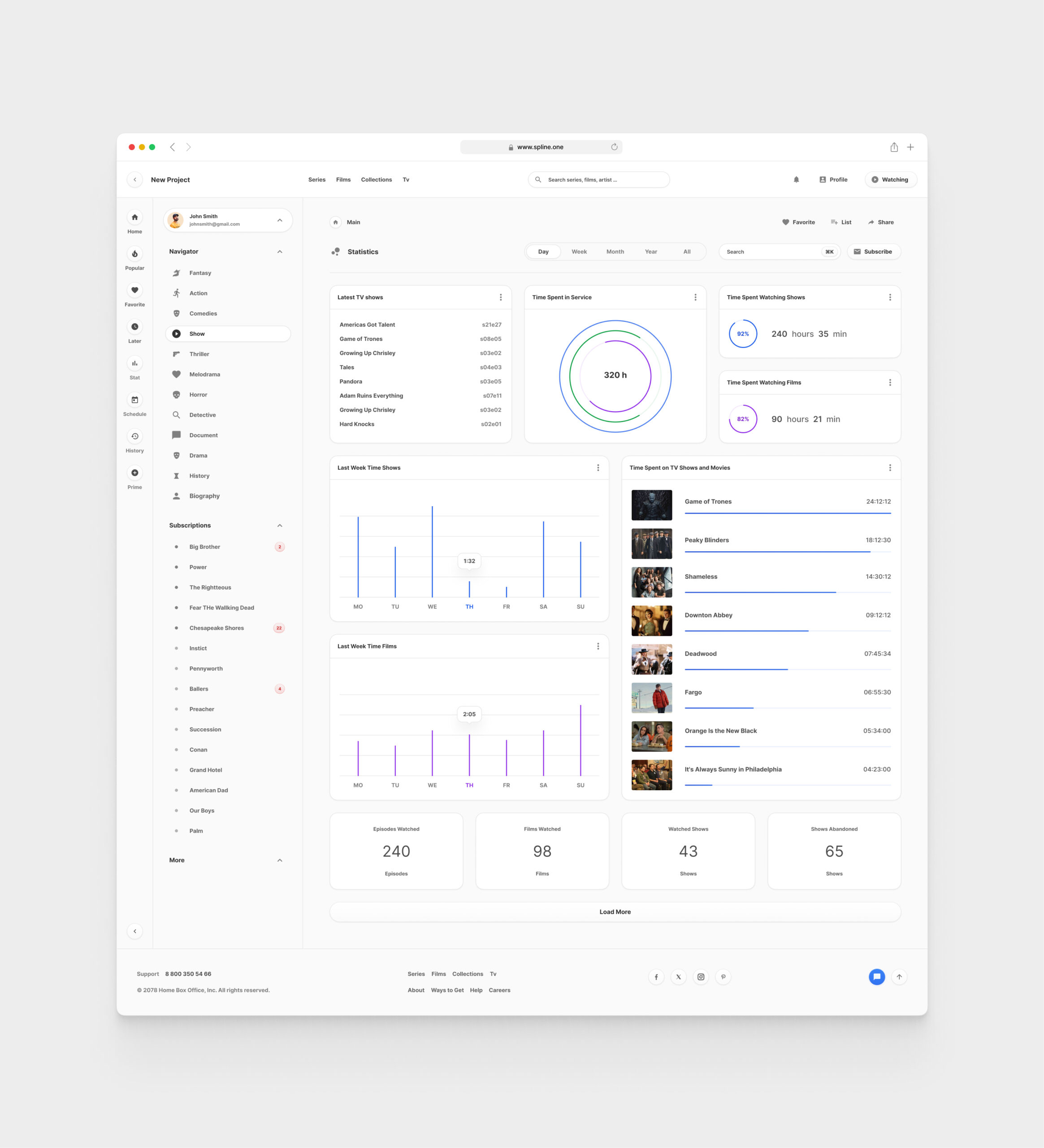Image resolution: width=1044 pixels, height=1148 pixels.
Task: Click the back arrow beside New Project
Action: point(134,179)
